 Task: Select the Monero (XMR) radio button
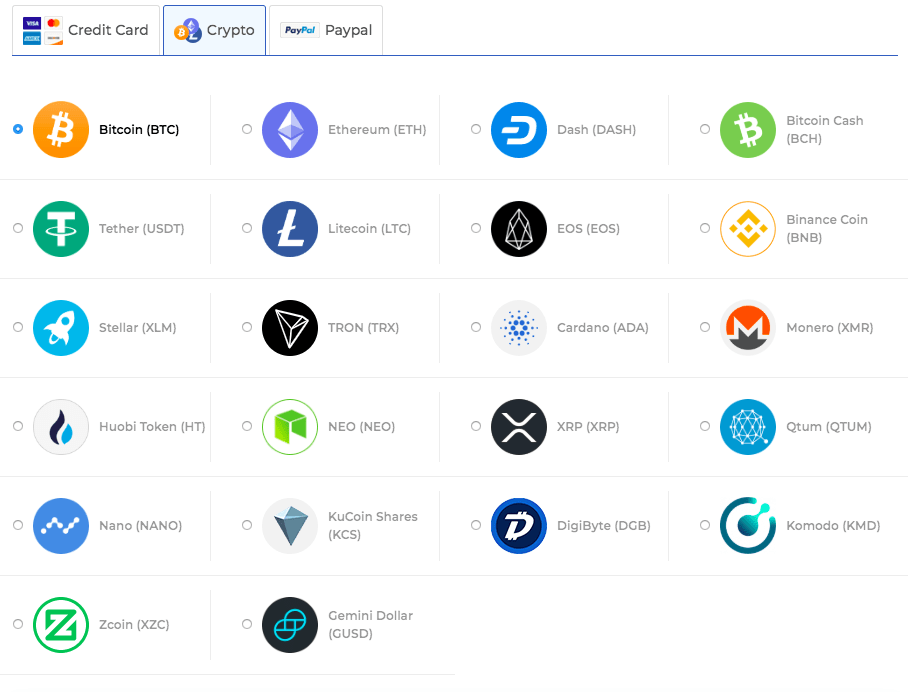705,327
